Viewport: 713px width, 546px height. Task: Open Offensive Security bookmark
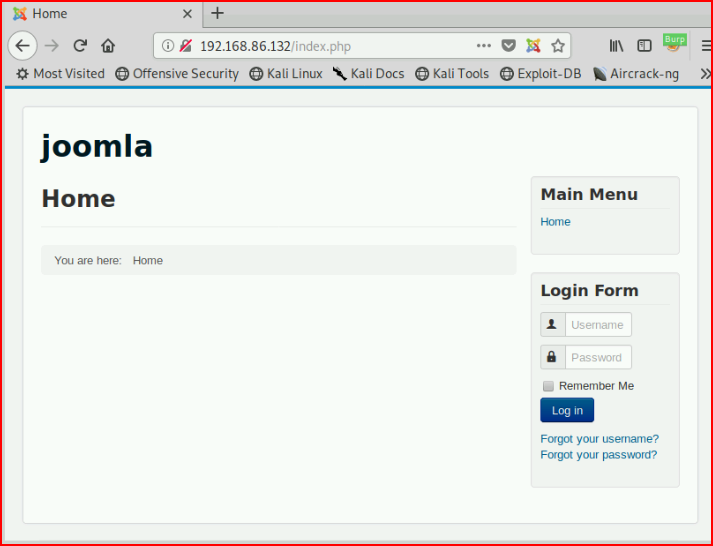pos(177,74)
